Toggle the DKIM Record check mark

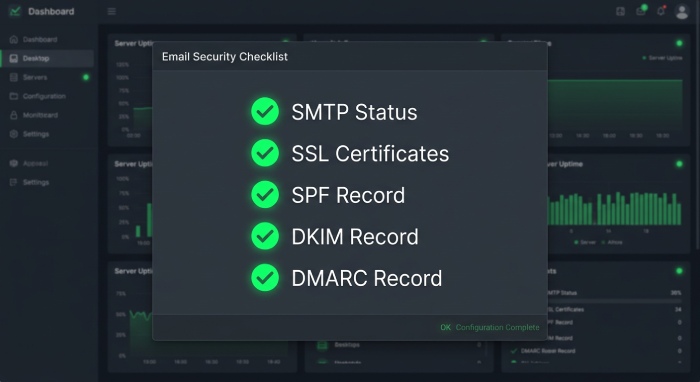pyautogui.click(x=265, y=236)
